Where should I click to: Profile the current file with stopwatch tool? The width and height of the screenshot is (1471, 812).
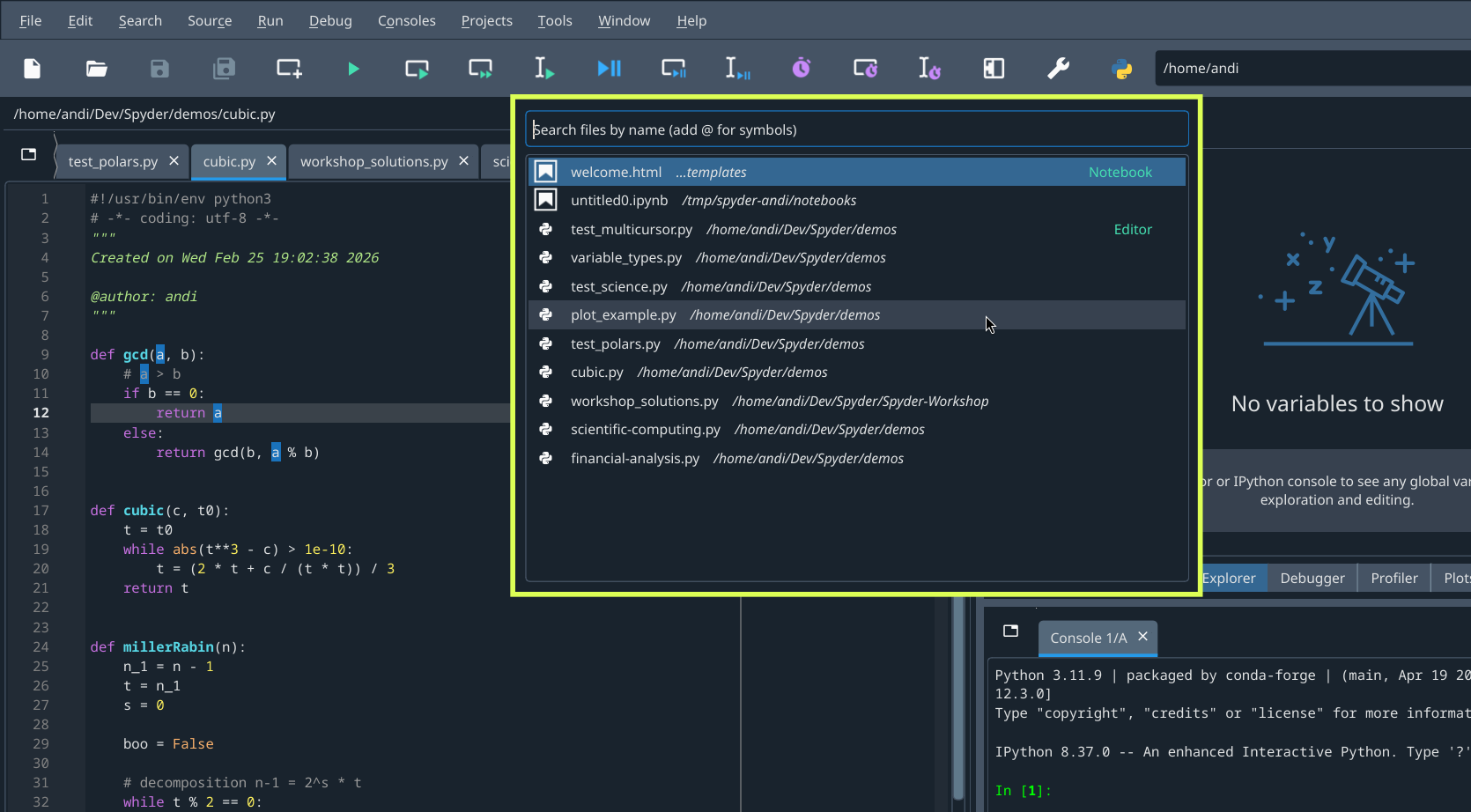pyautogui.click(x=801, y=68)
